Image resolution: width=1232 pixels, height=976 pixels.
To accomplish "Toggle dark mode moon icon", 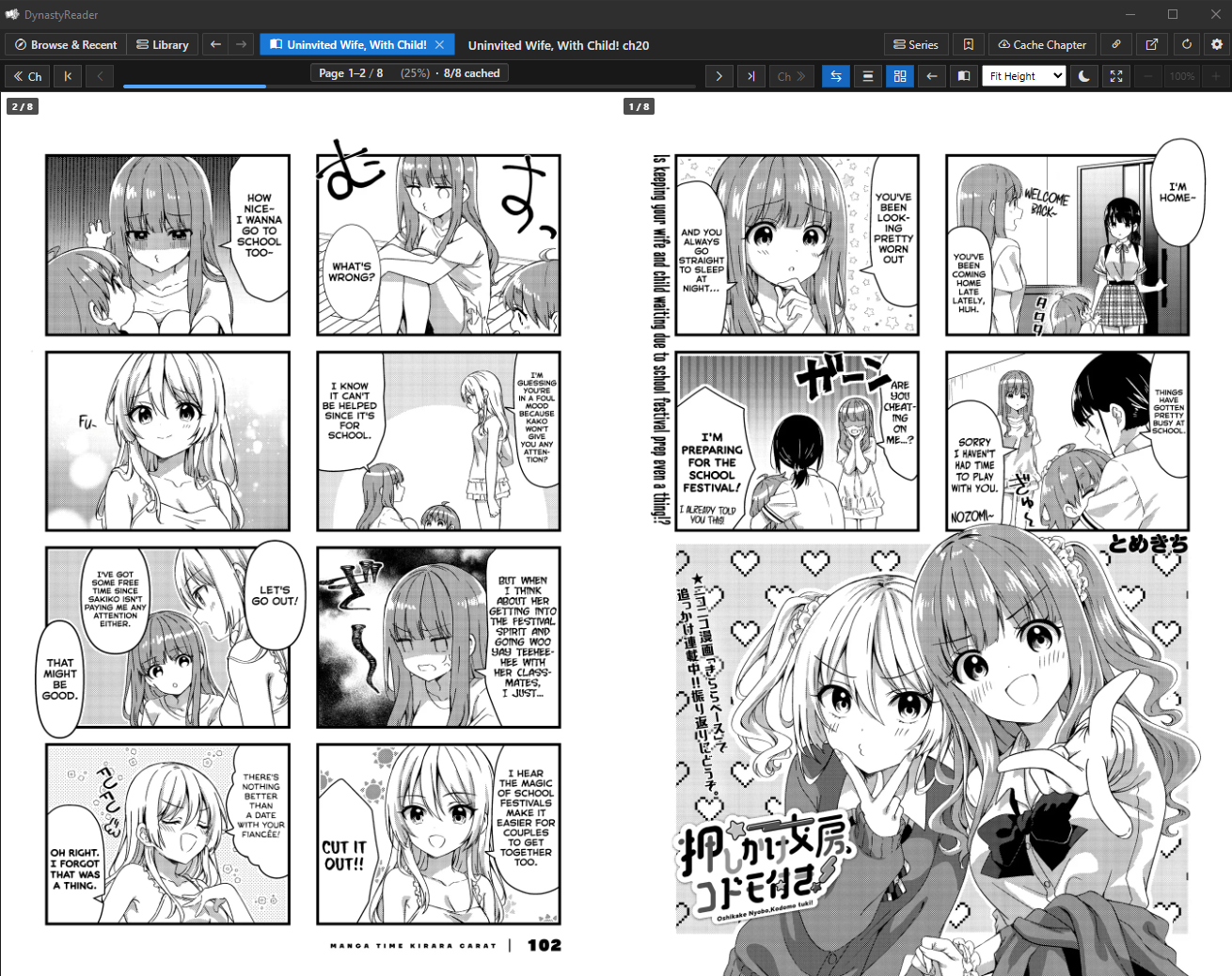I will [x=1084, y=76].
